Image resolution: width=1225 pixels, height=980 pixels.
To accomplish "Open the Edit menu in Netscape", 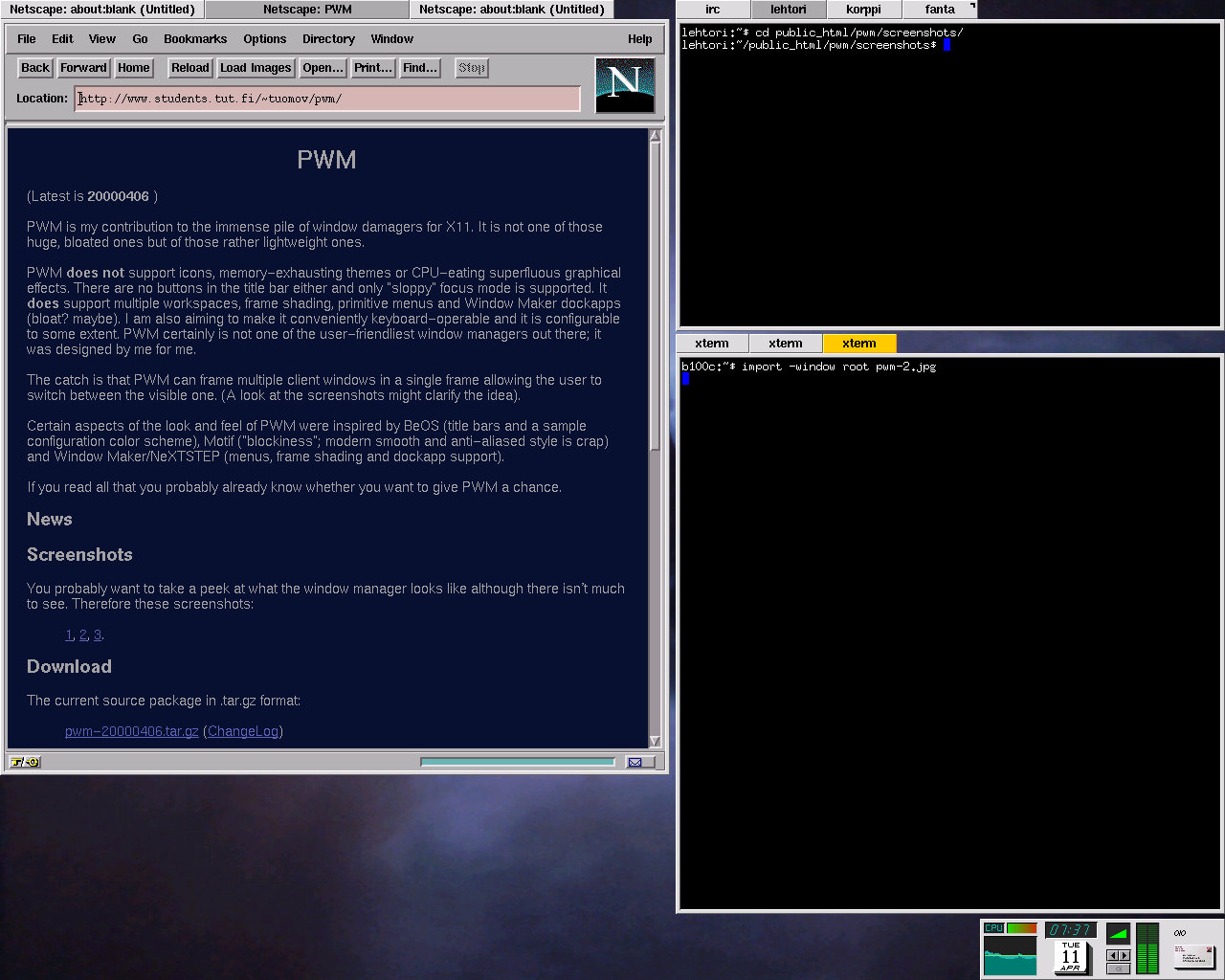I will pos(62,39).
